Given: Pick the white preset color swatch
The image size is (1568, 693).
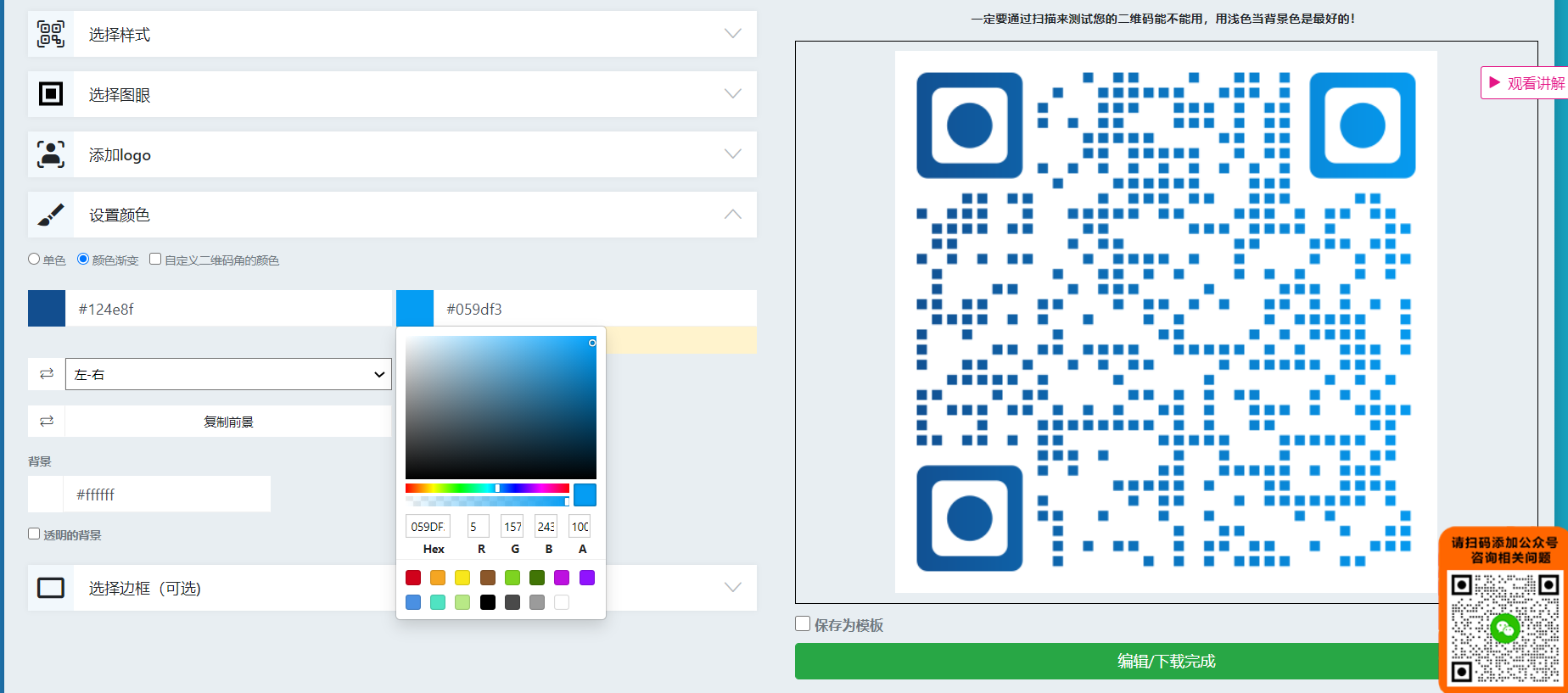Looking at the screenshot, I should click(x=562, y=602).
